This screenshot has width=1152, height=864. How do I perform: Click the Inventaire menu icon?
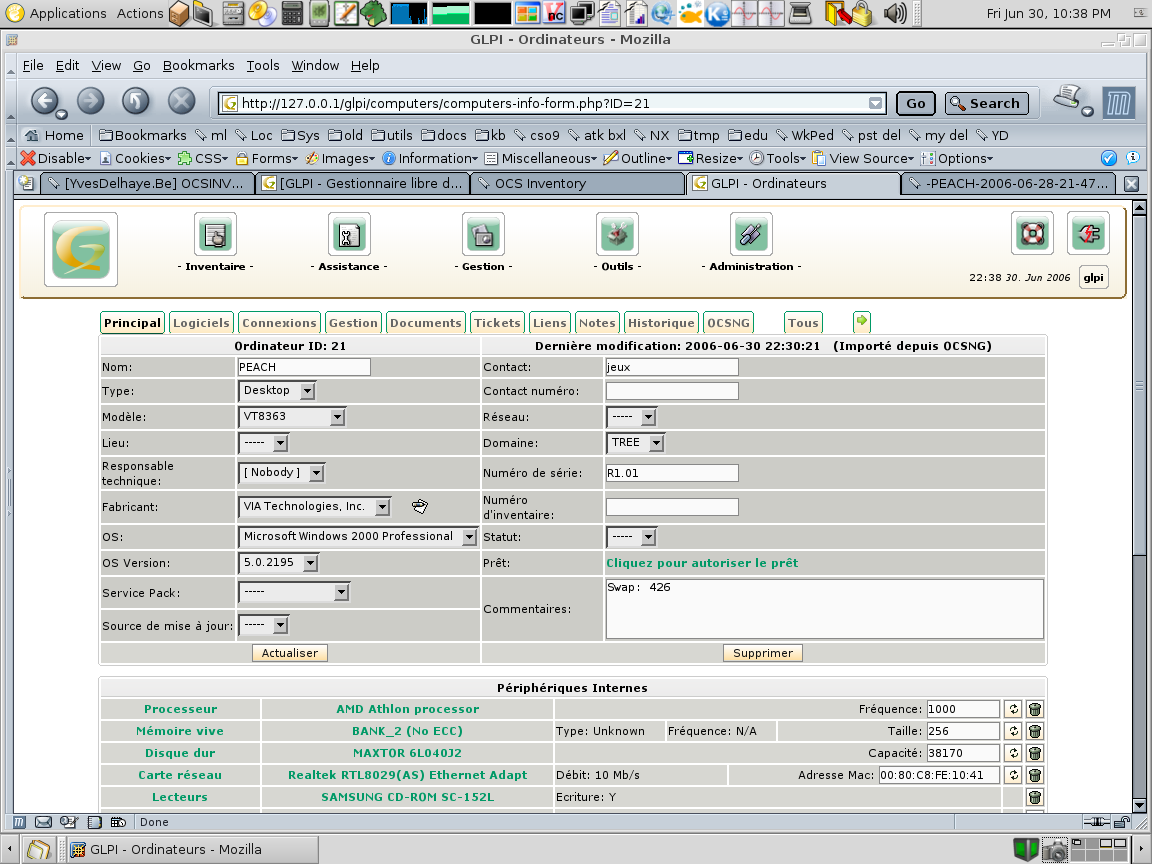pos(215,234)
